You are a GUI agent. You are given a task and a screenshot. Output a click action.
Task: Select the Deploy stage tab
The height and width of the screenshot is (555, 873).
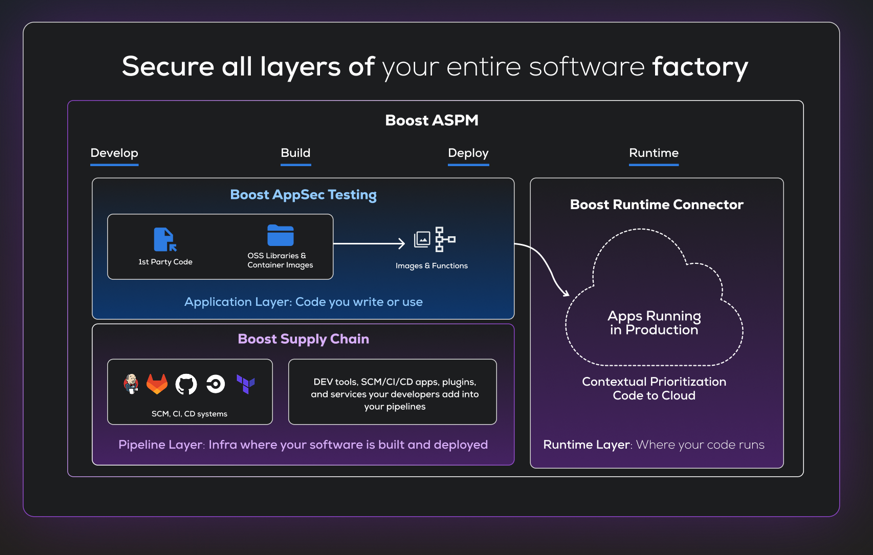(x=468, y=153)
